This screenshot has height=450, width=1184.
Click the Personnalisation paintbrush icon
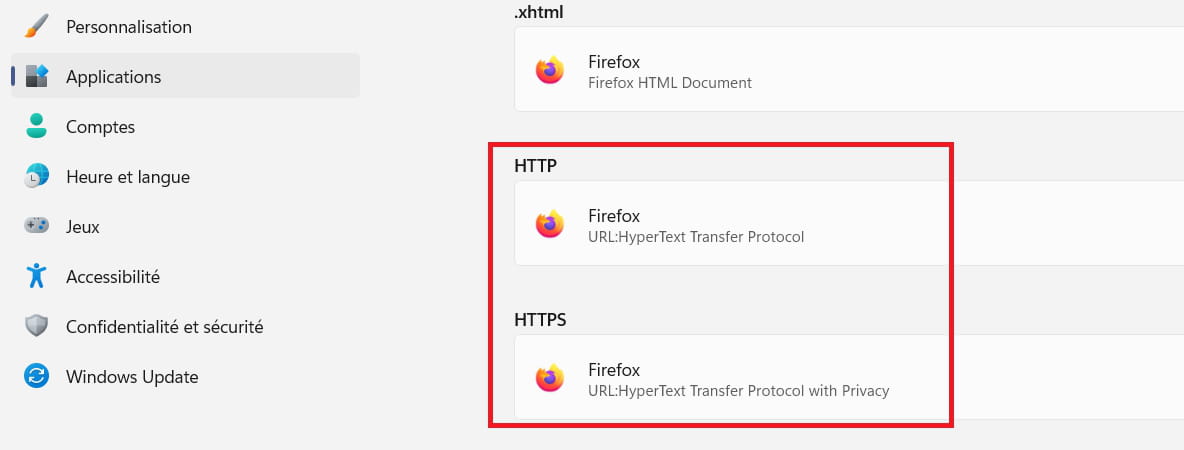36,26
